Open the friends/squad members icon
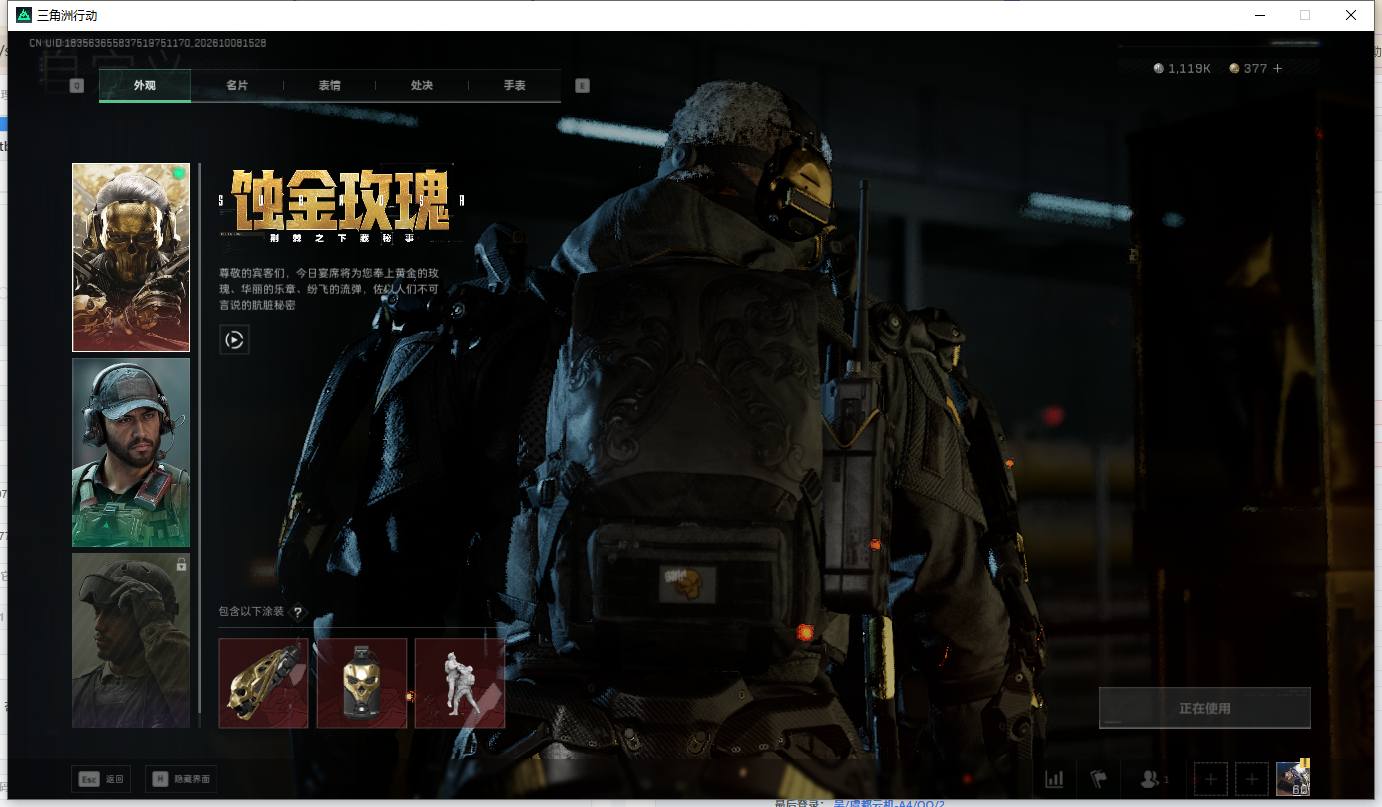The image size is (1382, 807). point(1154,779)
